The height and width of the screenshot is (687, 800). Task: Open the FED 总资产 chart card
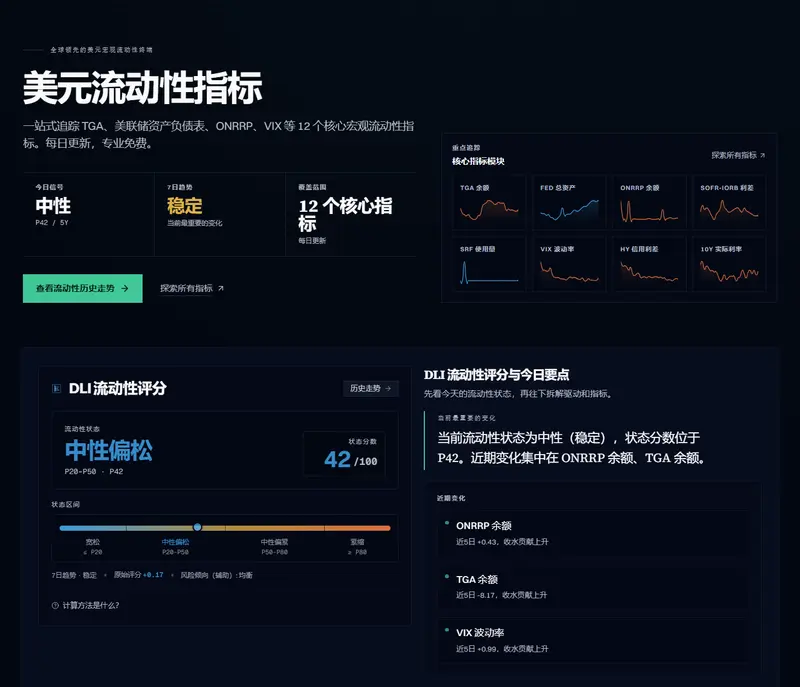[569, 202]
